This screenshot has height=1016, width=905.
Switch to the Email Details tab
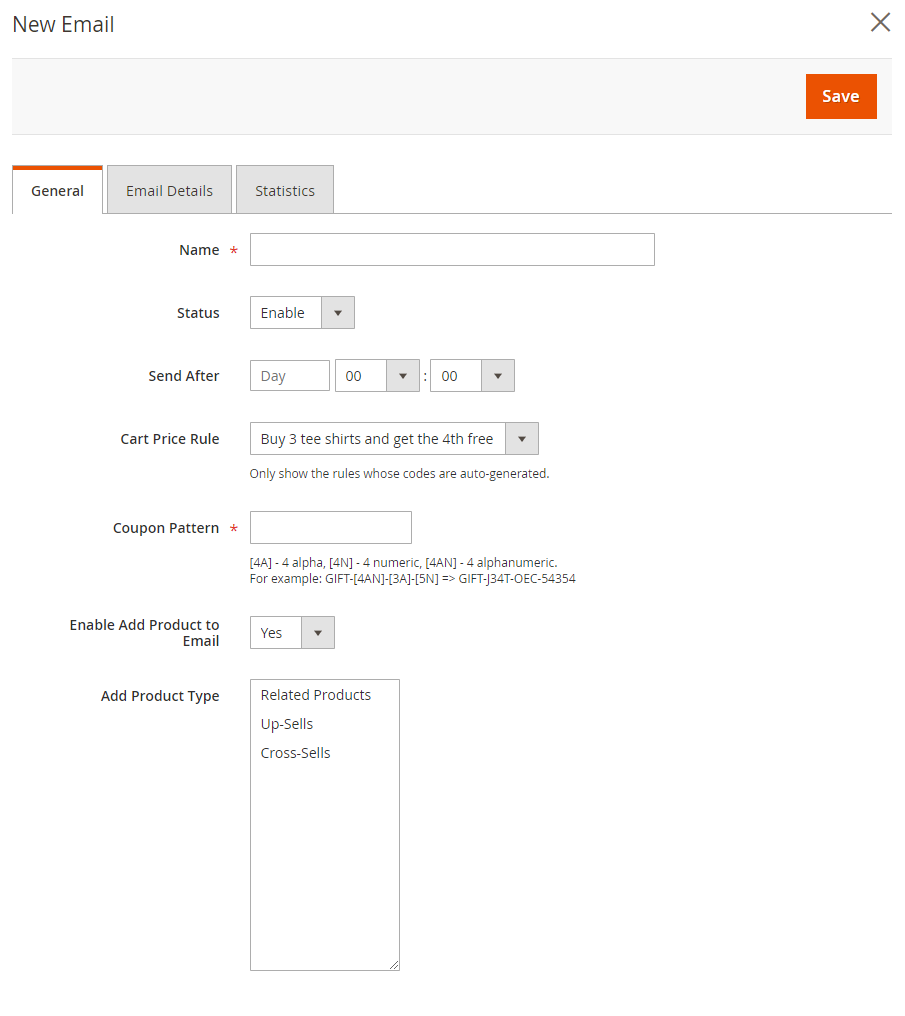pos(169,191)
